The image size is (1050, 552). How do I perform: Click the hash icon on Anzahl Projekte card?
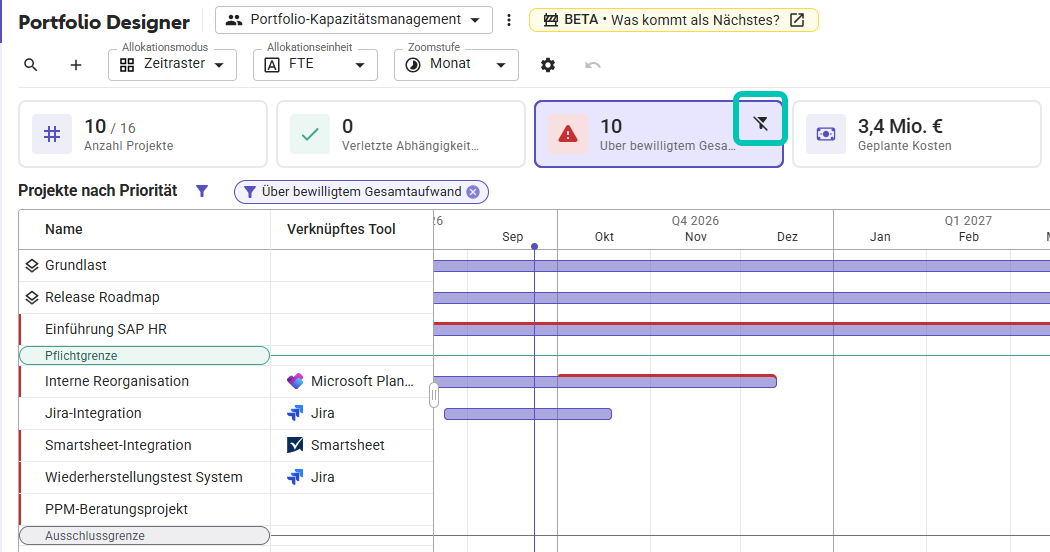click(x=52, y=134)
